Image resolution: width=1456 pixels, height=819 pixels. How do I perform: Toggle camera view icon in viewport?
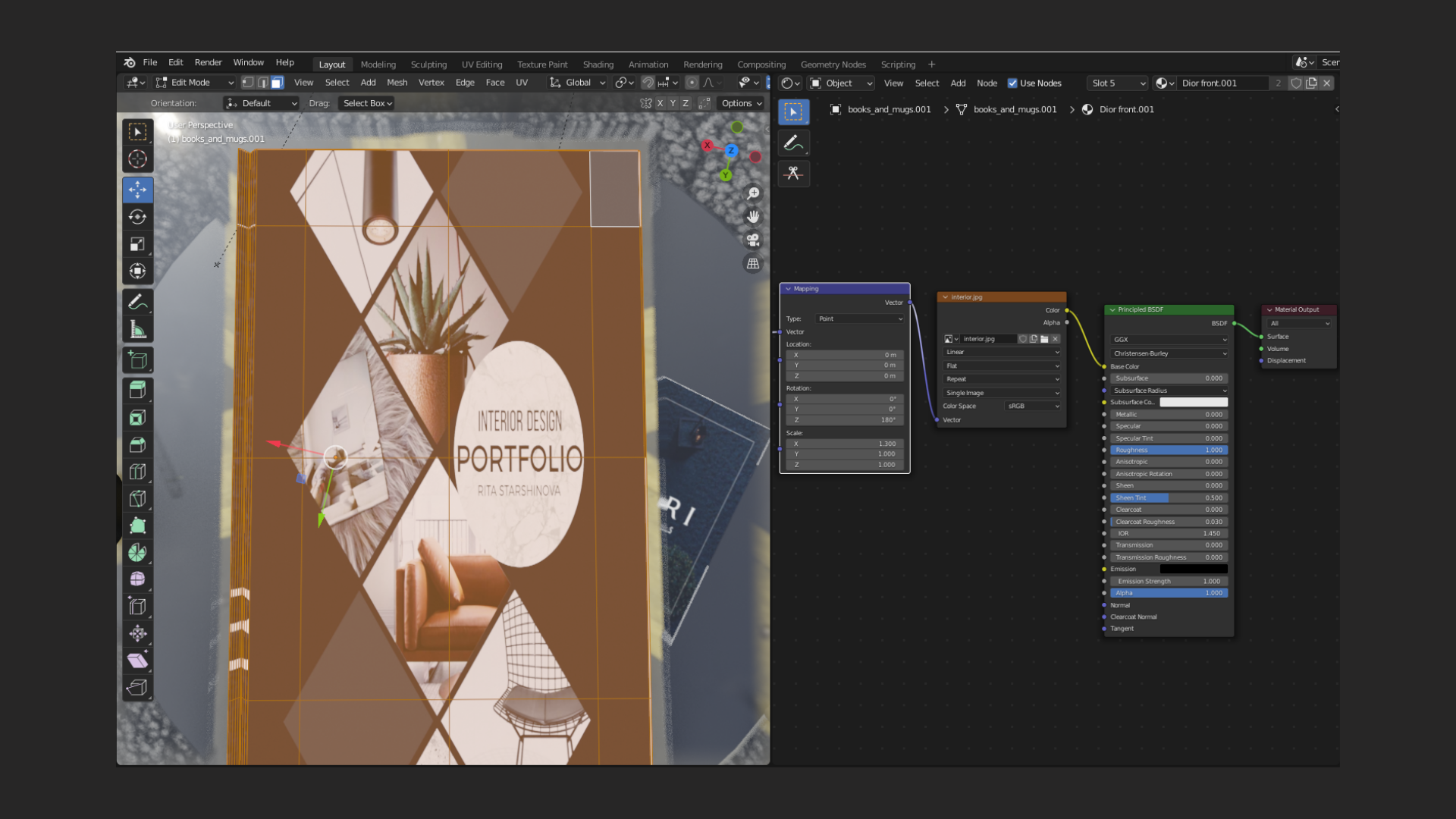(753, 240)
